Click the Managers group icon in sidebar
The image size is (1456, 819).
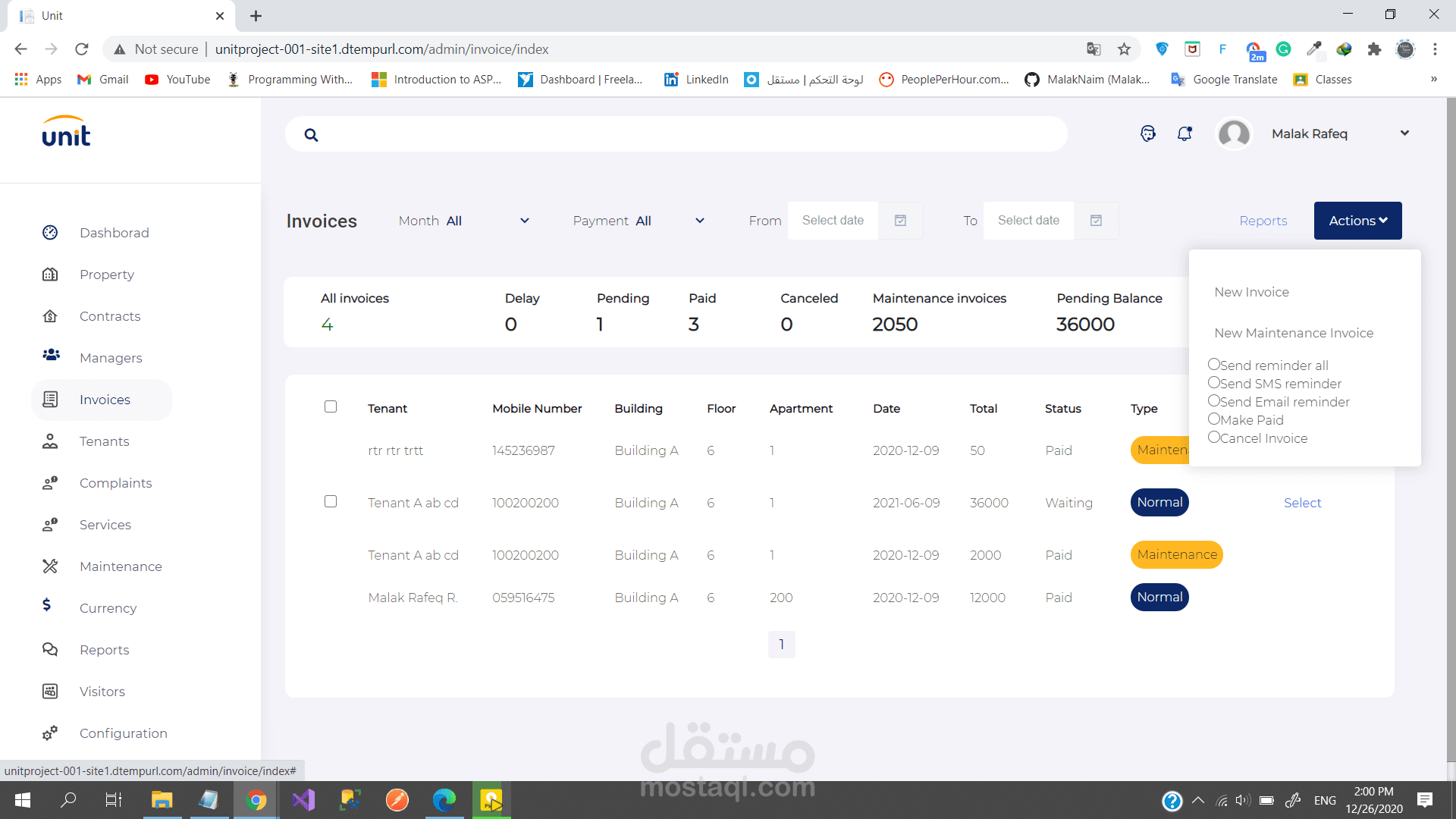[x=51, y=355]
